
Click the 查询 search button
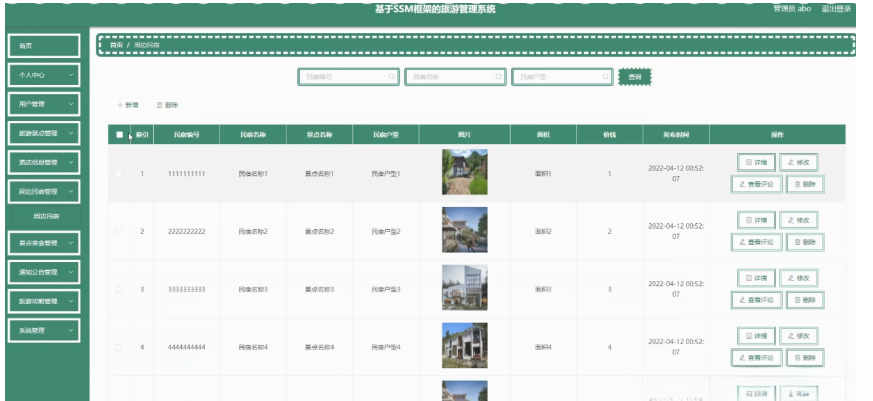tap(635, 77)
